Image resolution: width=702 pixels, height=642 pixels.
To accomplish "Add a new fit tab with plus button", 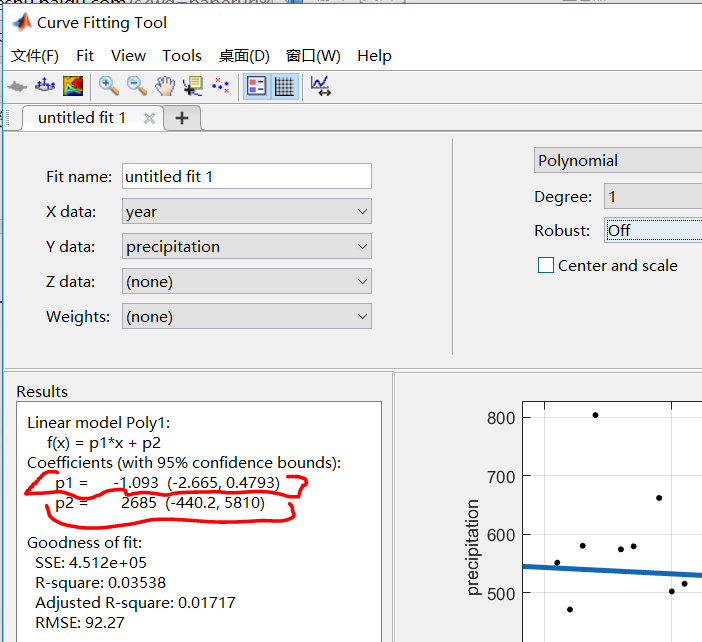I will pos(182,118).
